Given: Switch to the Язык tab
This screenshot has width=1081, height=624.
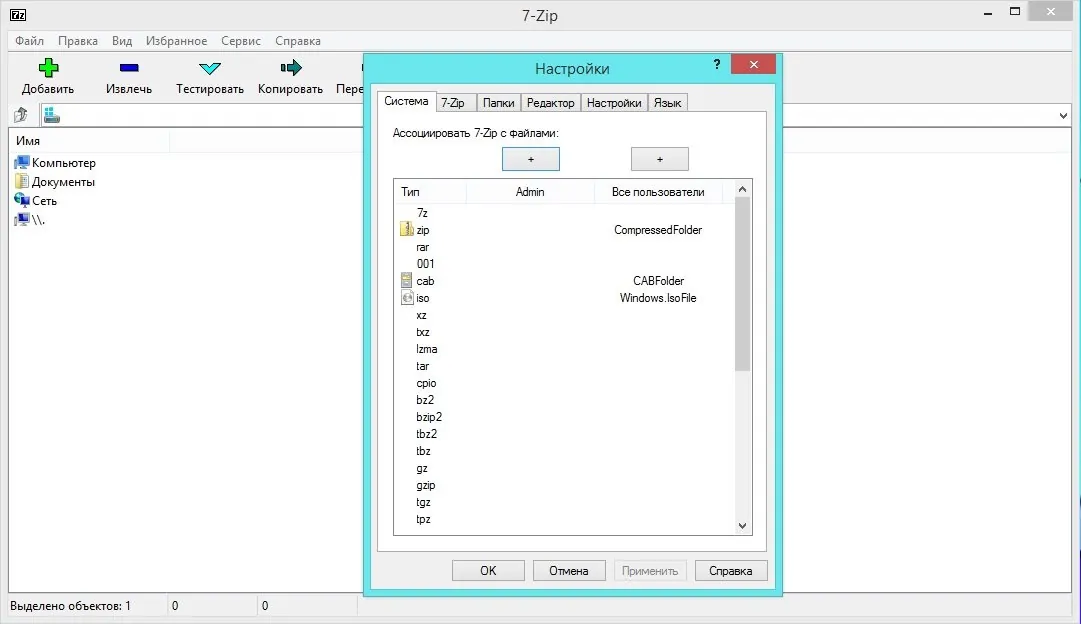Looking at the screenshot, I should click(667, 103).
